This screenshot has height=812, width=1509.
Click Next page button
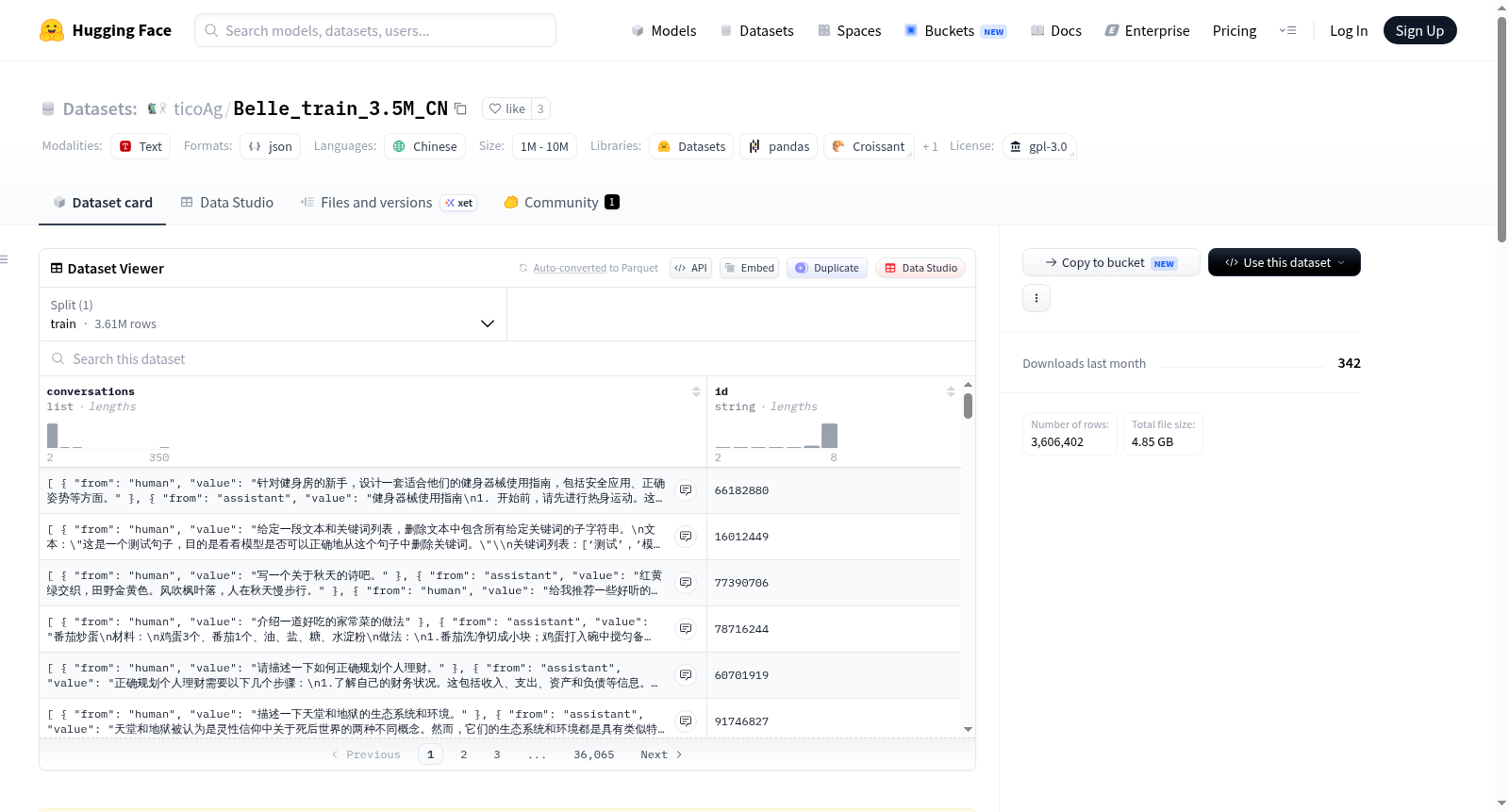tap(661, 754)
